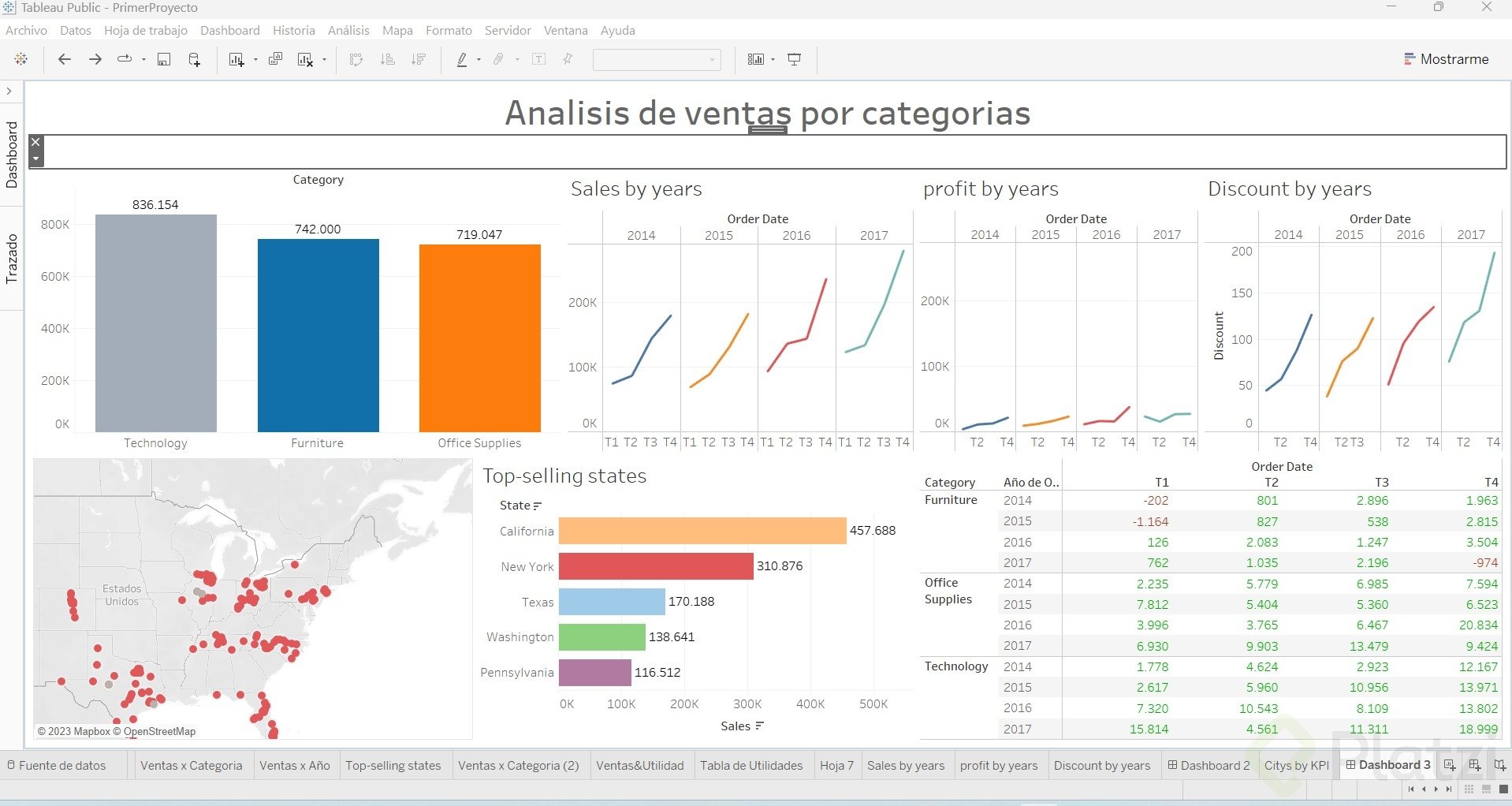Toggle mark labels visibility

tap(538, 59)
